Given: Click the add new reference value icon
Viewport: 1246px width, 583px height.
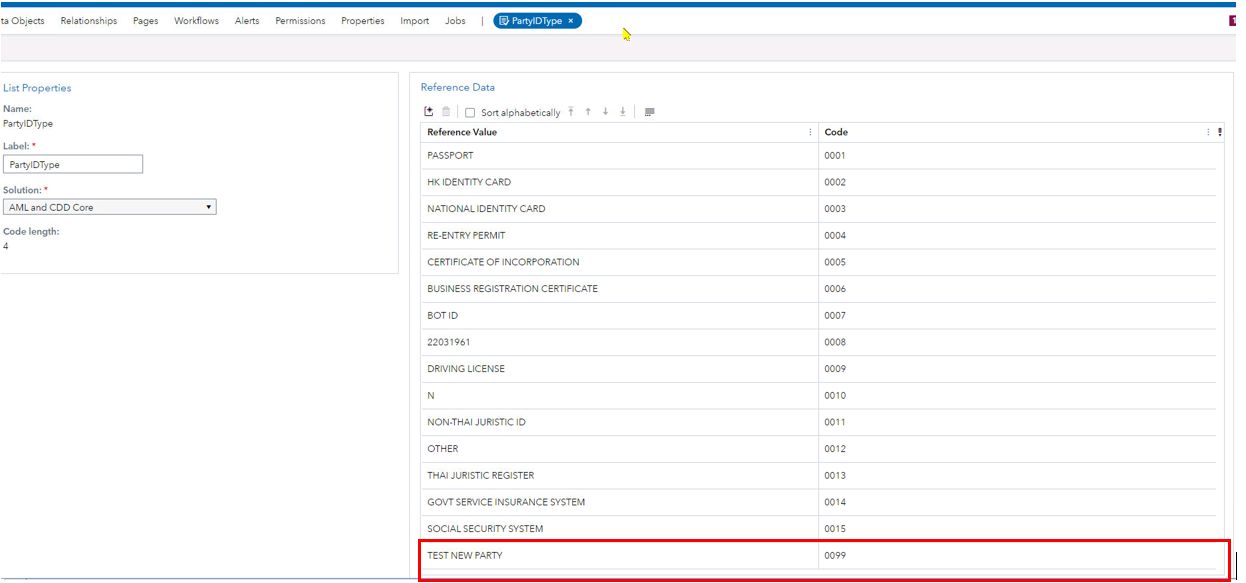Looking at the screenshot, I should tap(429, 112).
